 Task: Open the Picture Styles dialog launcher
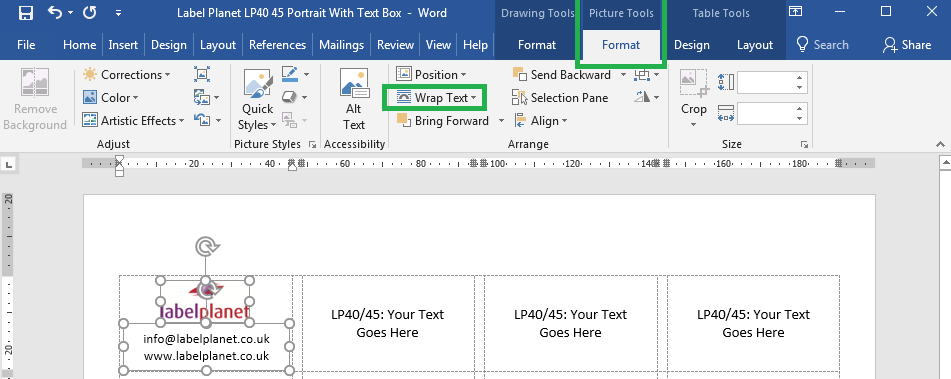312,144
